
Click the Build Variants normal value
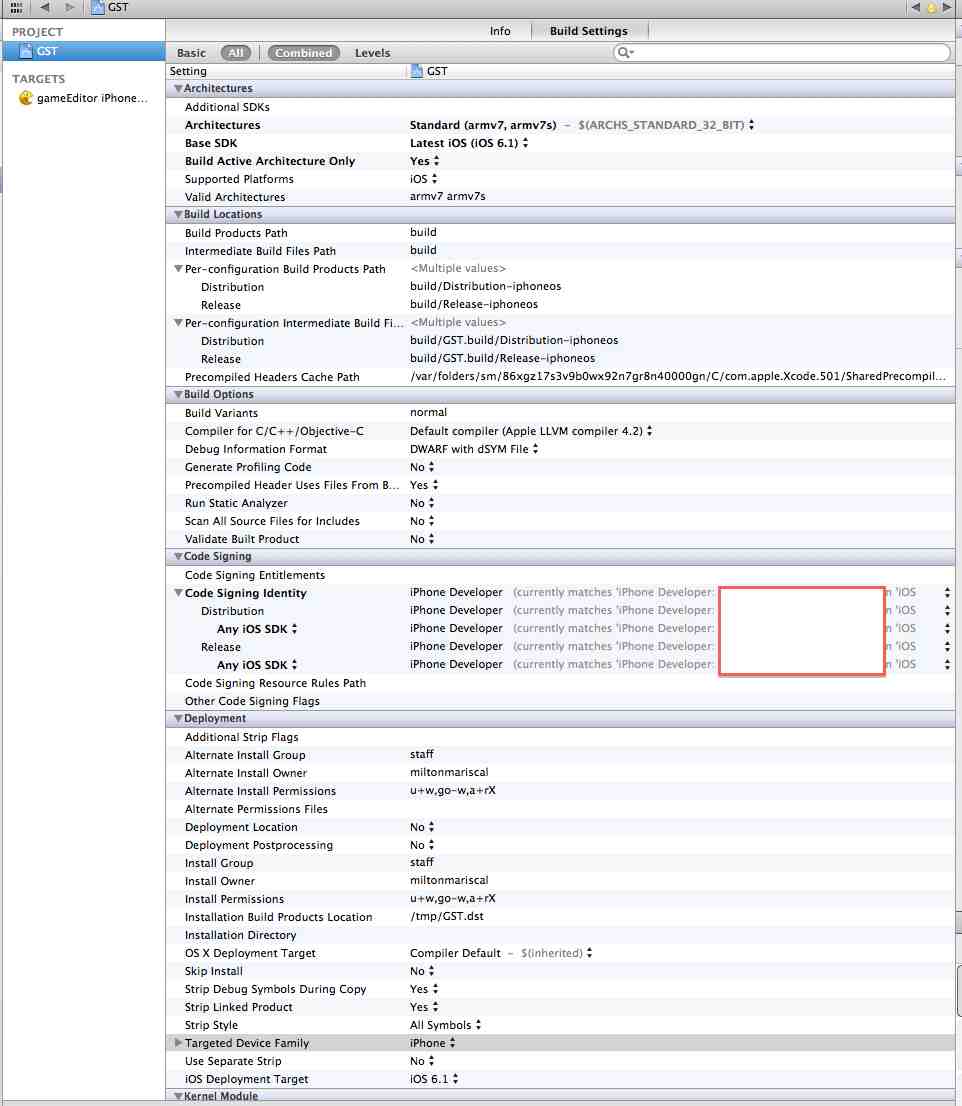[428, 412]
